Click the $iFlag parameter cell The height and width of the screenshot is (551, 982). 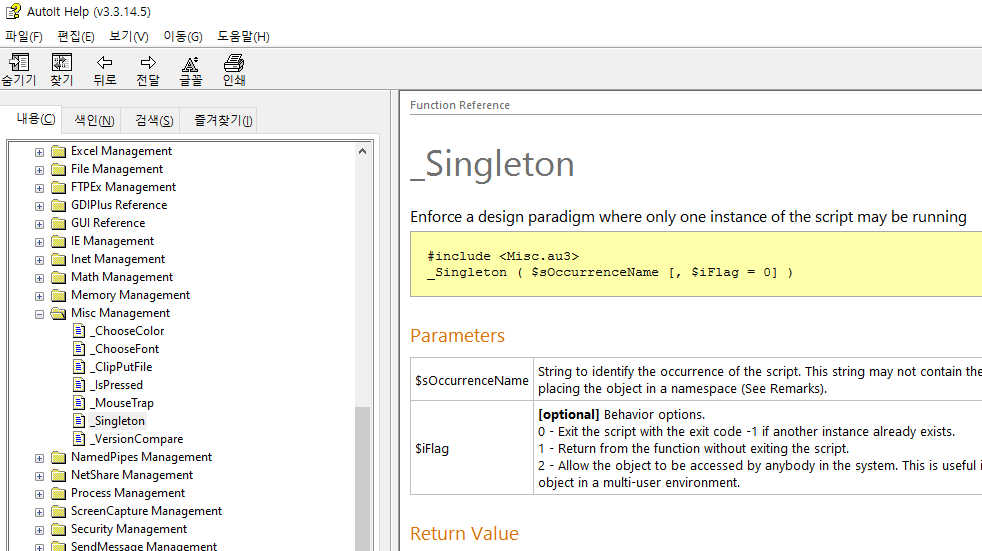(472, 448)
